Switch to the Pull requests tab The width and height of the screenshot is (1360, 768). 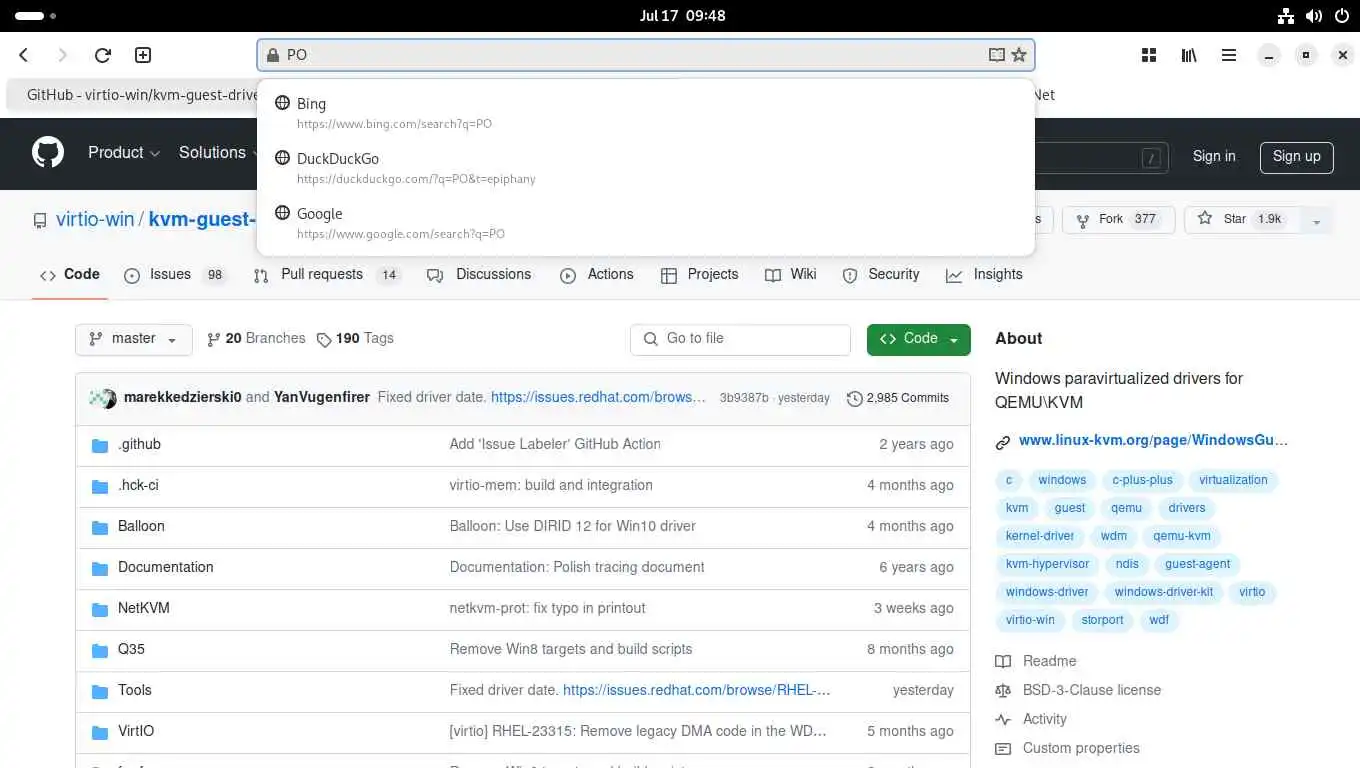click(x=326, y=275)
